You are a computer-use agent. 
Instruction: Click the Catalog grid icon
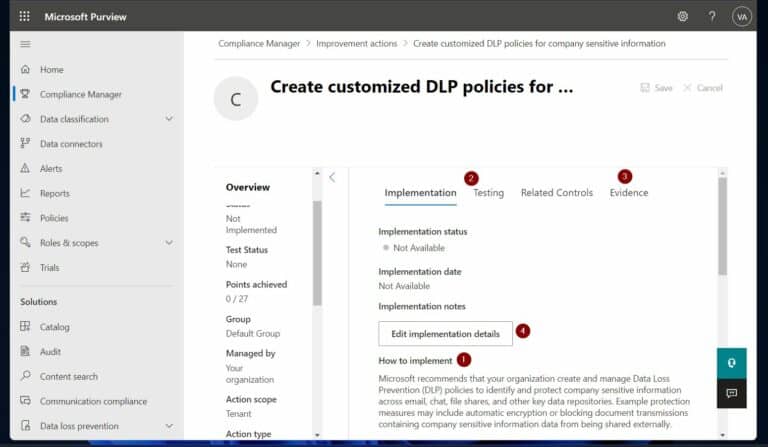pyautogui.click(x=25, y=327)
